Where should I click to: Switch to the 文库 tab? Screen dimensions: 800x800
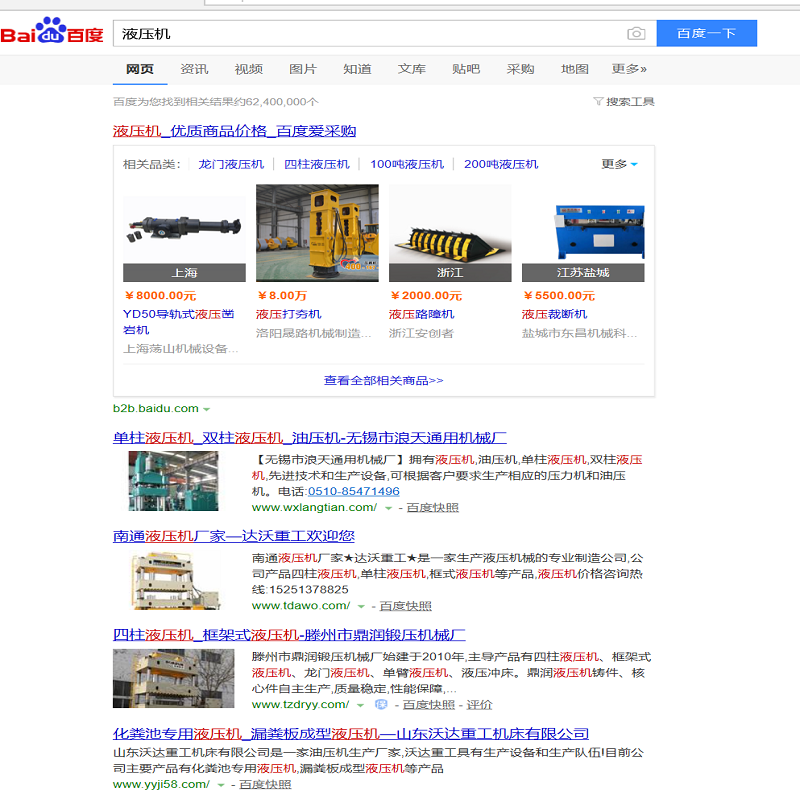pyautogui.click(x=412, y=69)
